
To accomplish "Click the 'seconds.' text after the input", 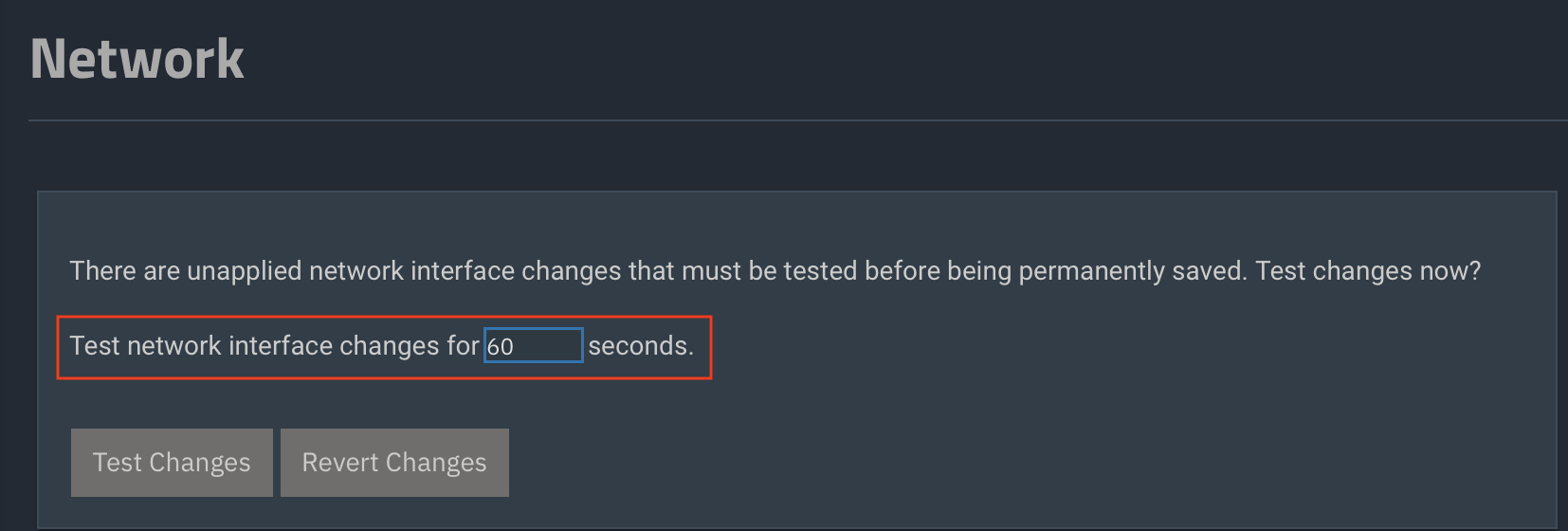I will [641, 346].
